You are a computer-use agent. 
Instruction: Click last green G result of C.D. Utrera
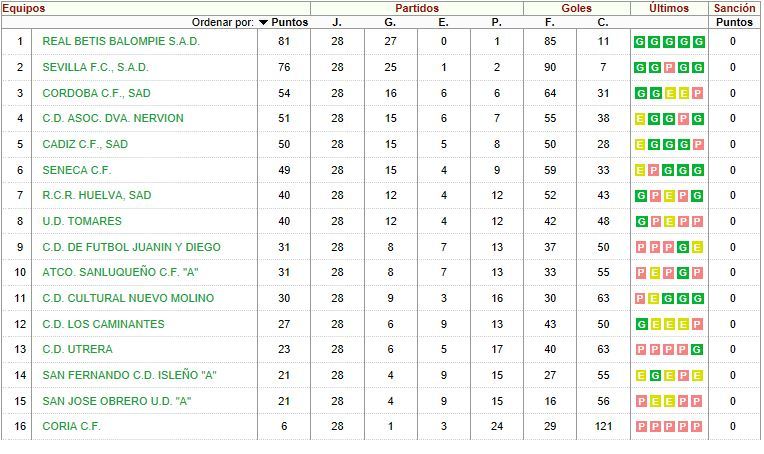pos(697,349)
